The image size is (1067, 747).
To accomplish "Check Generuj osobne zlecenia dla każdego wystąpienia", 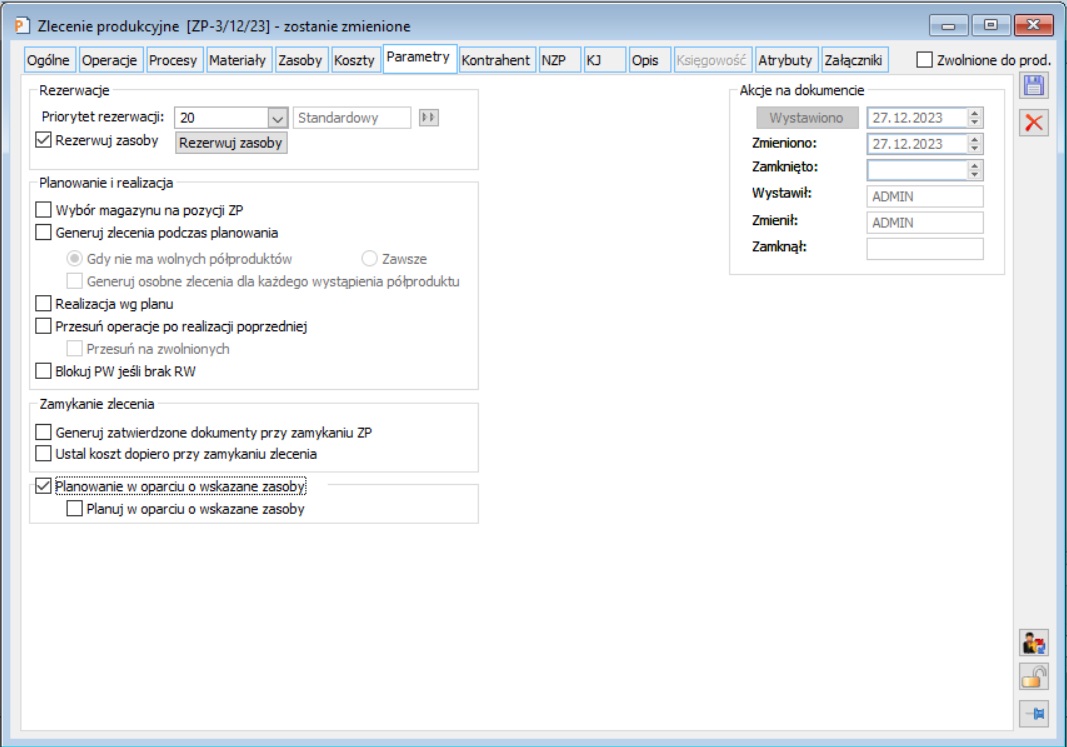I will pos(74,281).
